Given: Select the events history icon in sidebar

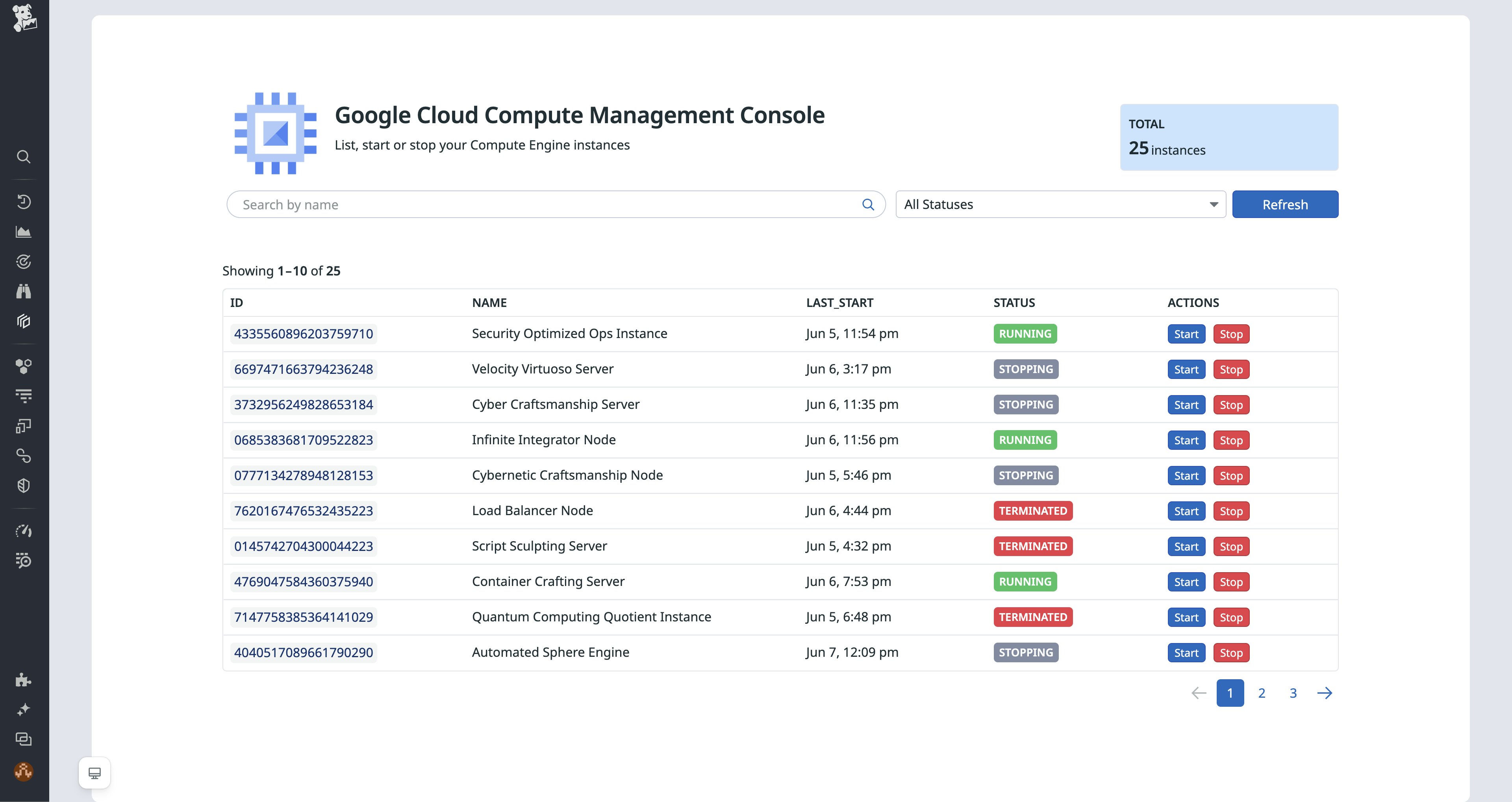Looking at the screenshot, I should click(24, 201).
